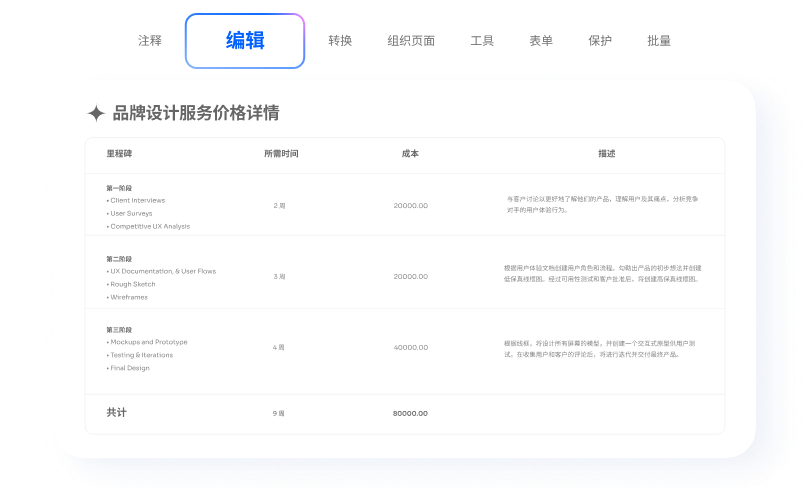Screen dimensions: 810x488
Task: Select the 第一阶段 description paragraph
Action: pos(602,204)
